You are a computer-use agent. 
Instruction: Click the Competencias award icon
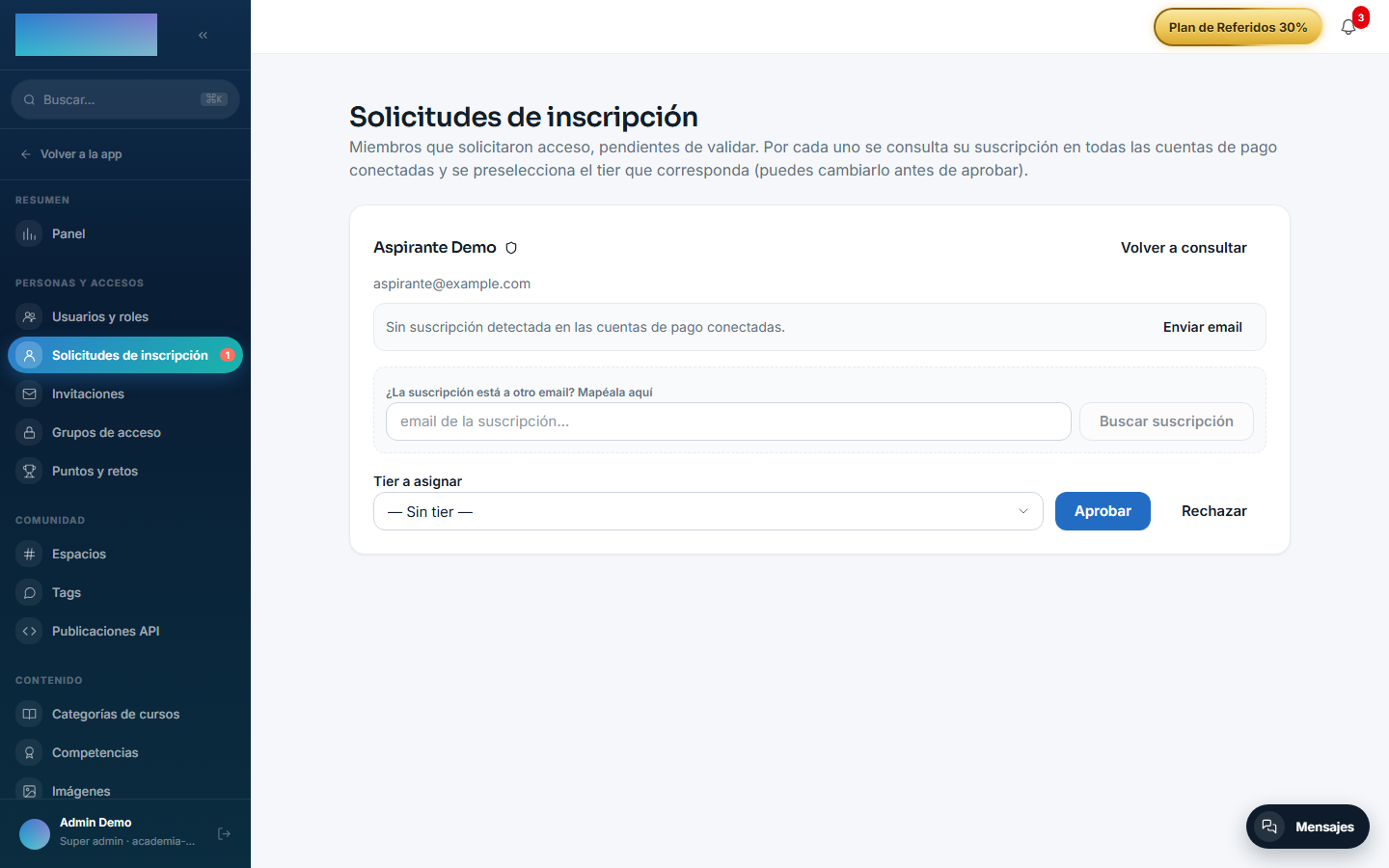pyautogui.click(x=30, y=753)
